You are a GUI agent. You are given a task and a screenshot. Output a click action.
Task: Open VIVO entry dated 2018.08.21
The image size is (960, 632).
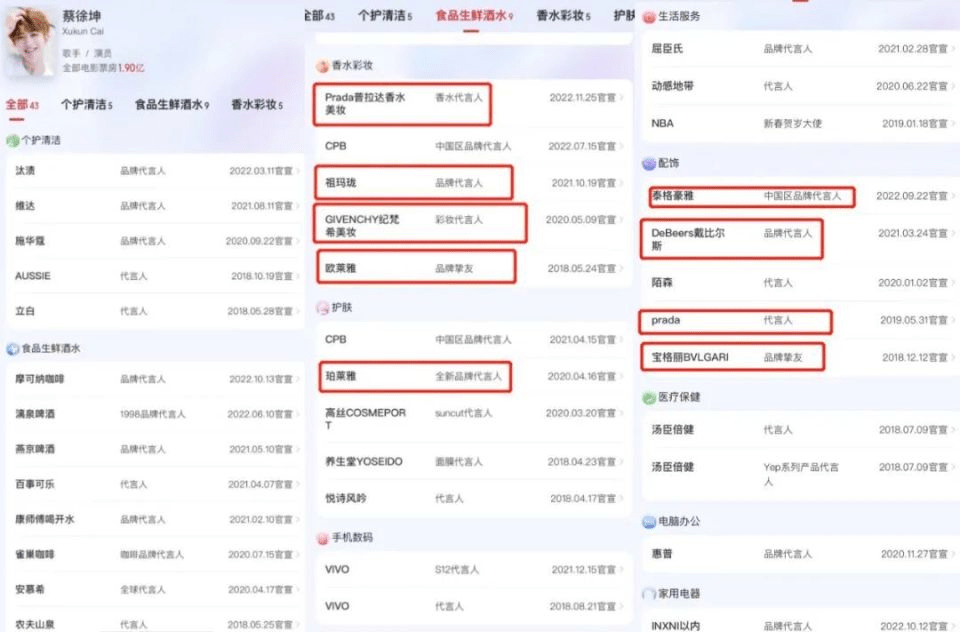click(x=474, y=606)
